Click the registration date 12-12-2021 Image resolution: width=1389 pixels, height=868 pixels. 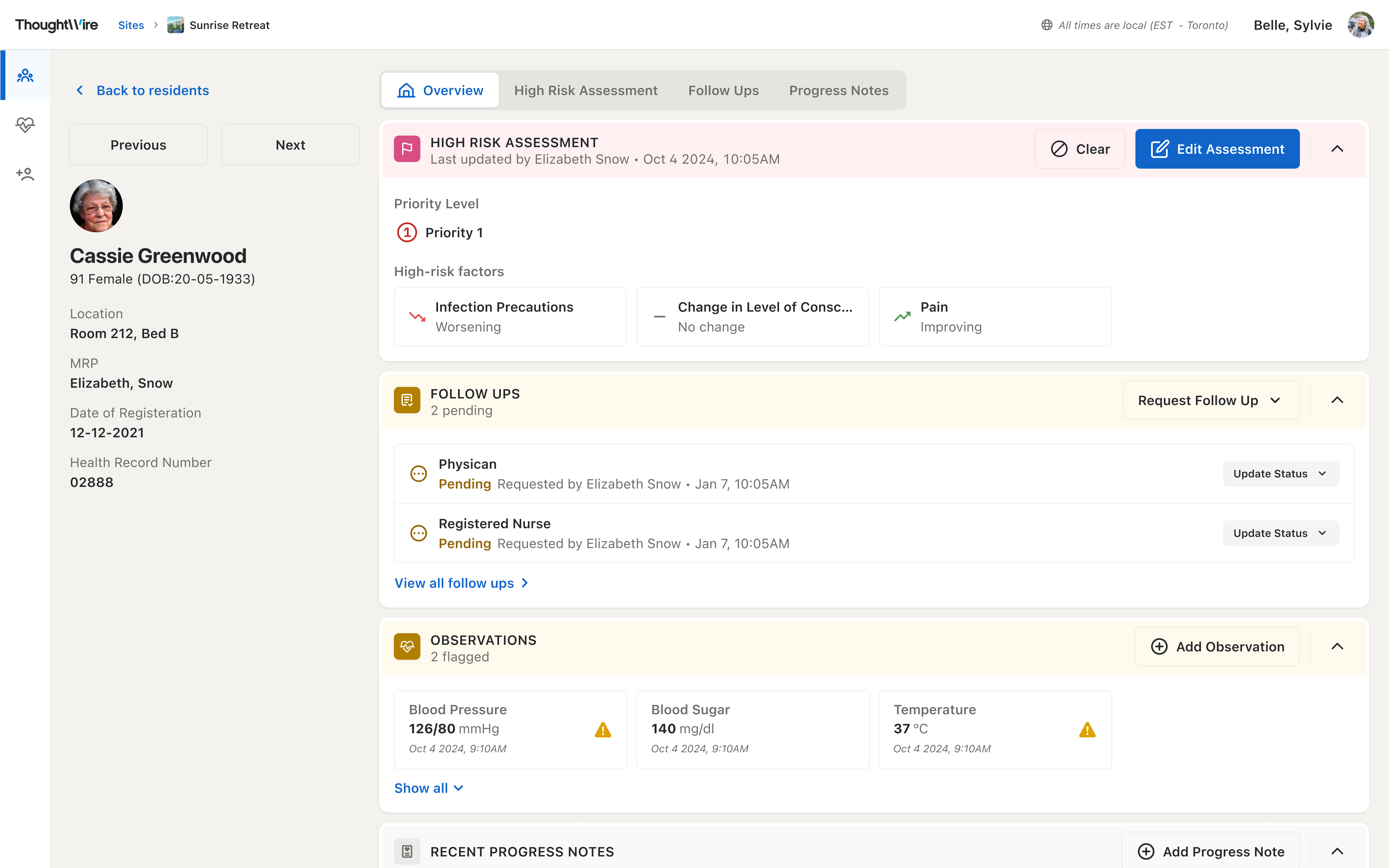(x=107, y=433)
